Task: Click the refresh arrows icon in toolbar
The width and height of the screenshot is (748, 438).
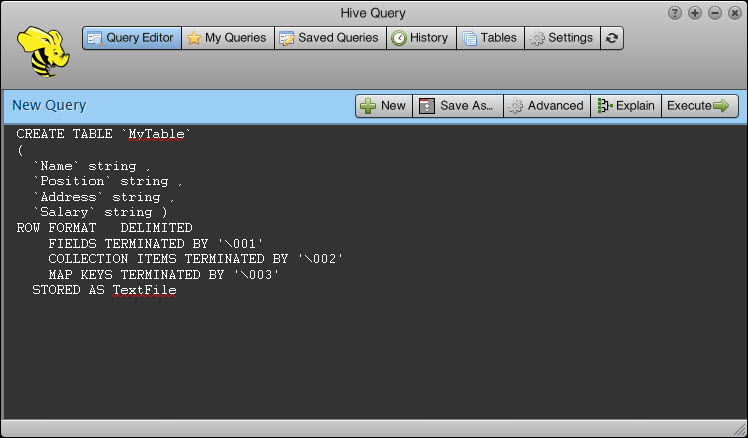Action: click(612, 38)
